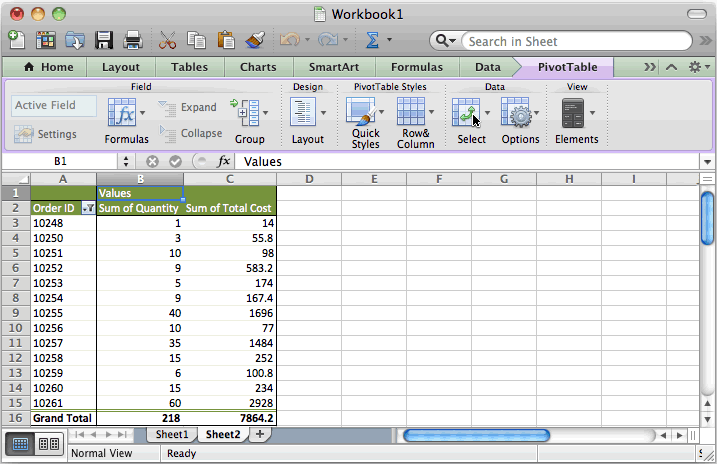Open the Formulas ribbon tab
This screenshot has width=717, height=464.
417,67
